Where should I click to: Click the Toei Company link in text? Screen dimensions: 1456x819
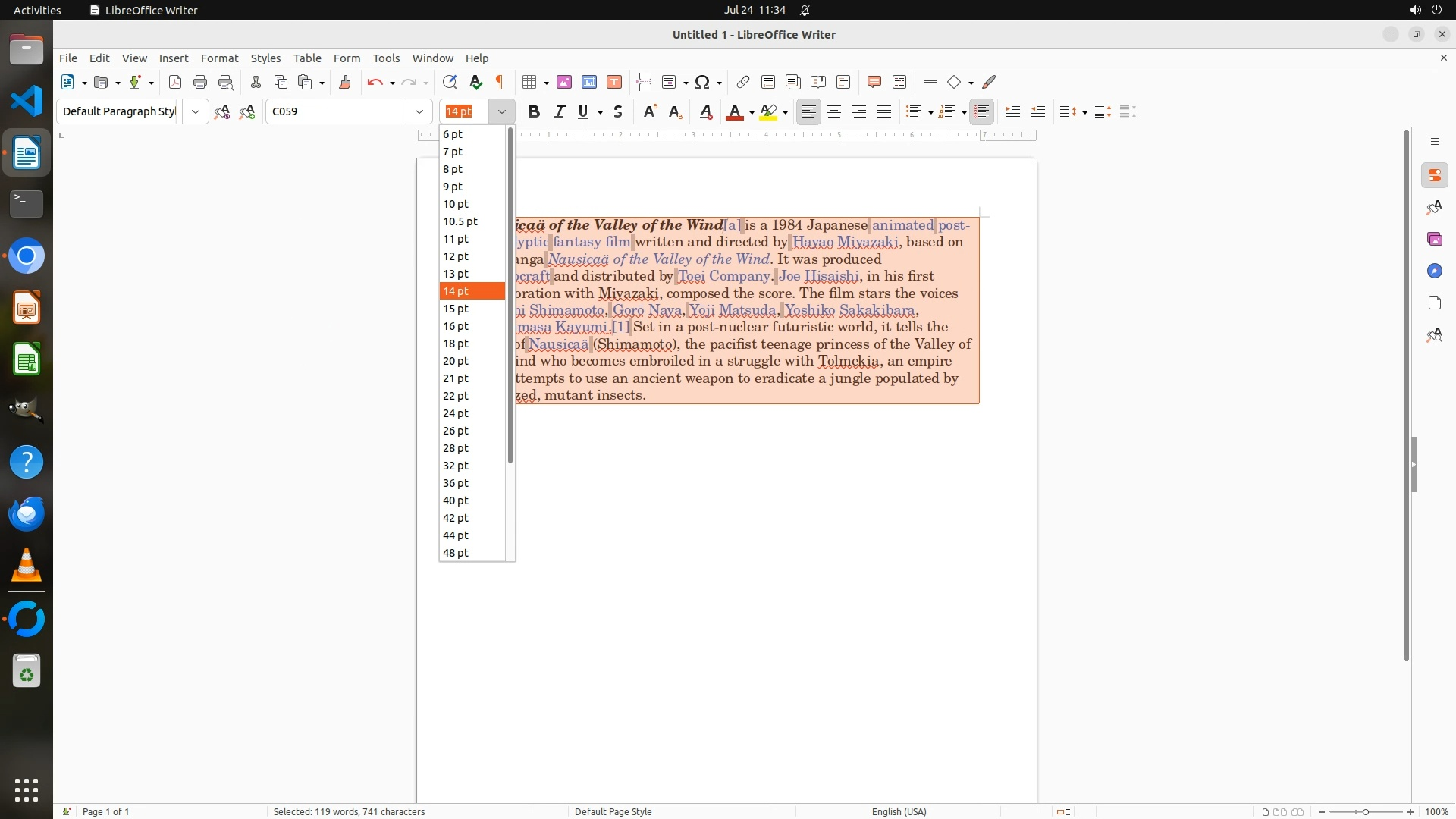[724, 276]
